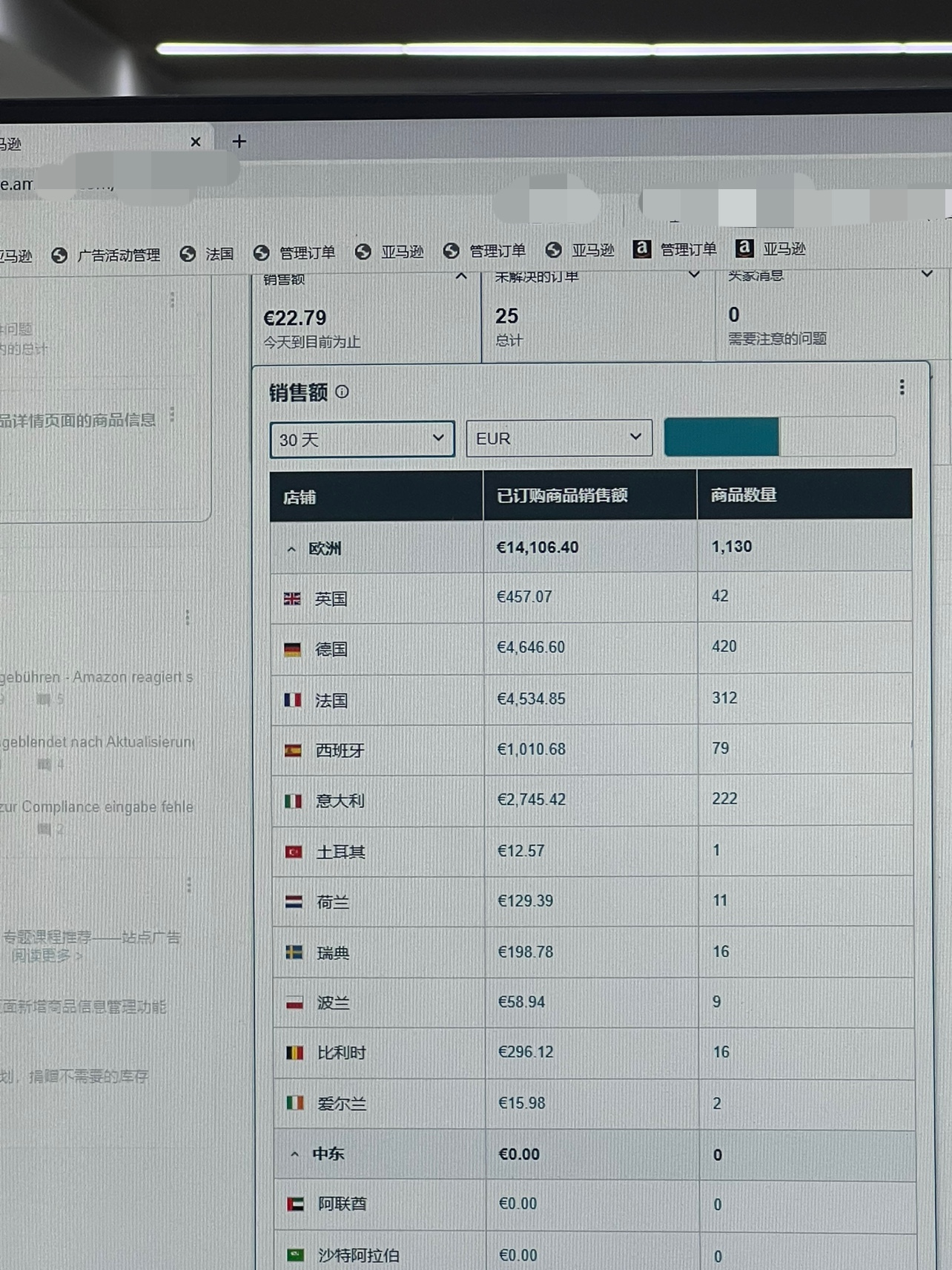Screen dimensions: 952x1270
Task: Click the UK flag icon for 英国
Action: pos(292,599)
